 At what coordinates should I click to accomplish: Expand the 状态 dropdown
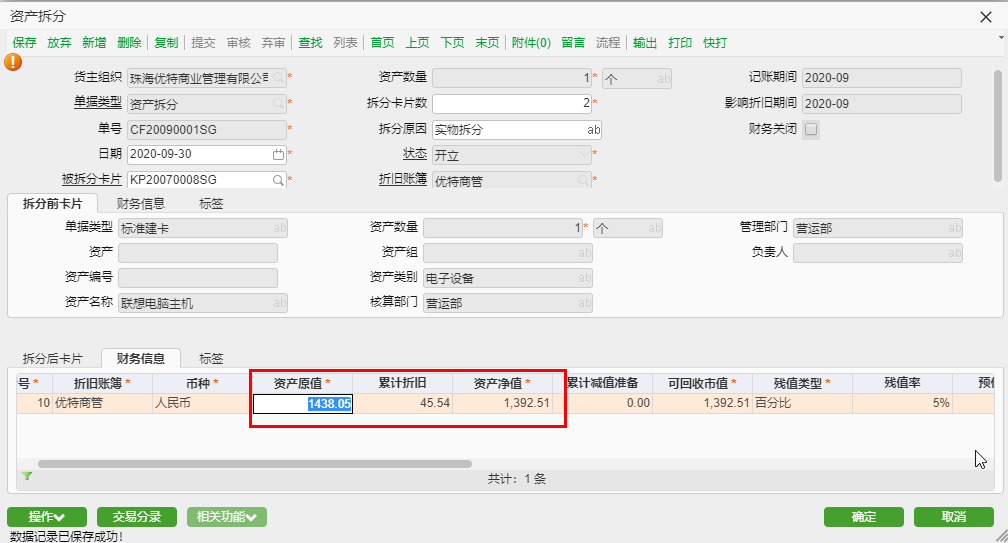[585, 155]
